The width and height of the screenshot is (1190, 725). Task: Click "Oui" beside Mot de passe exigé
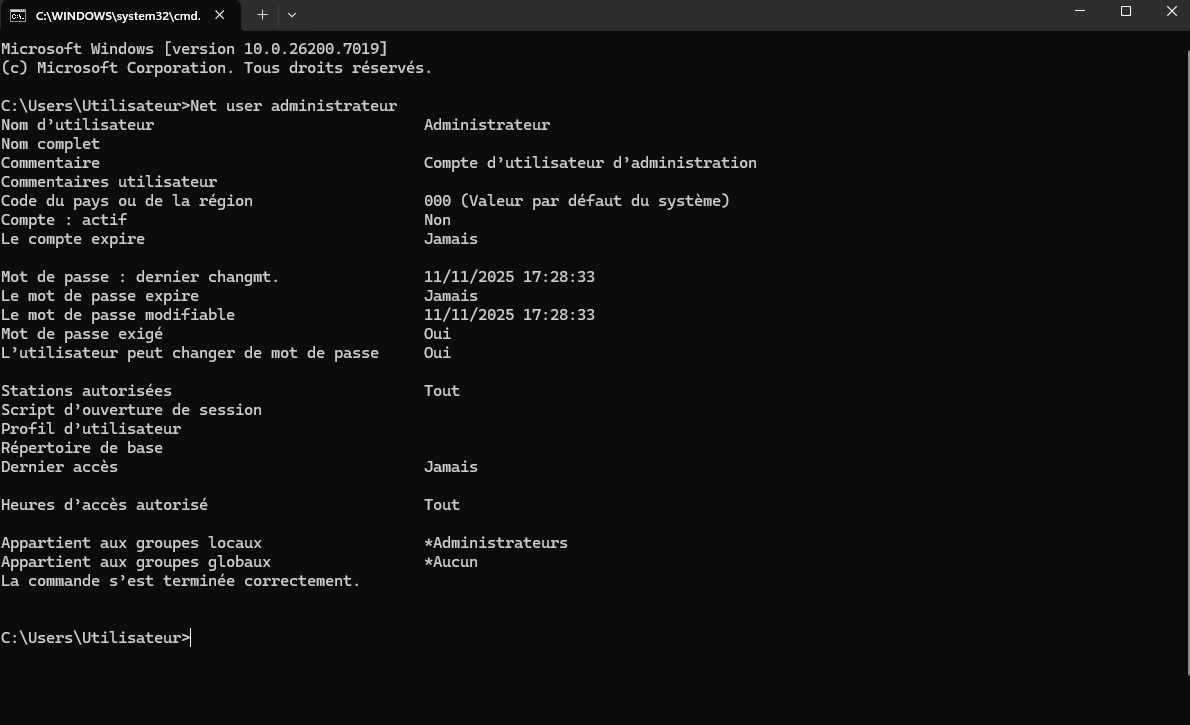pyautogui.click(x=437, y=333)
